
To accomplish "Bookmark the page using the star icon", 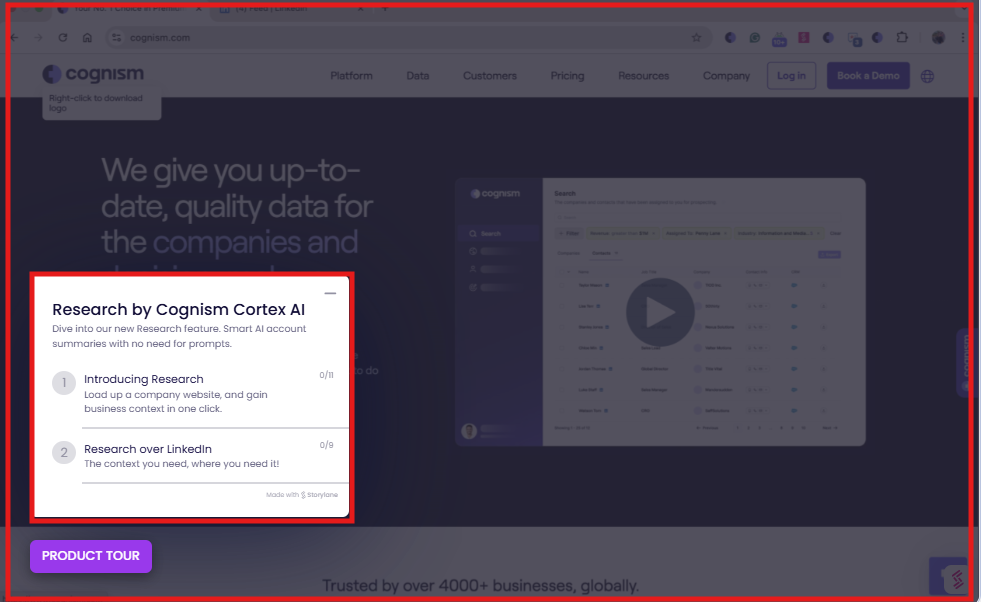I will coord(697,37).
